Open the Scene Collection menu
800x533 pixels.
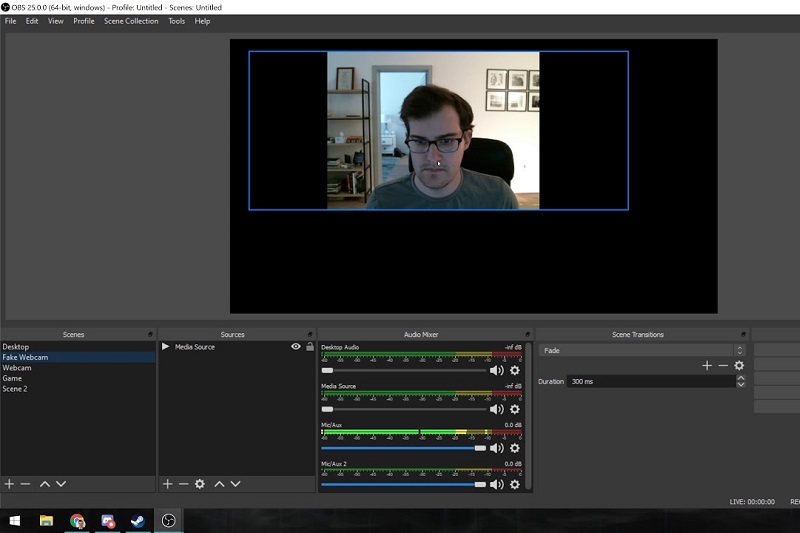tap(131, 21)
